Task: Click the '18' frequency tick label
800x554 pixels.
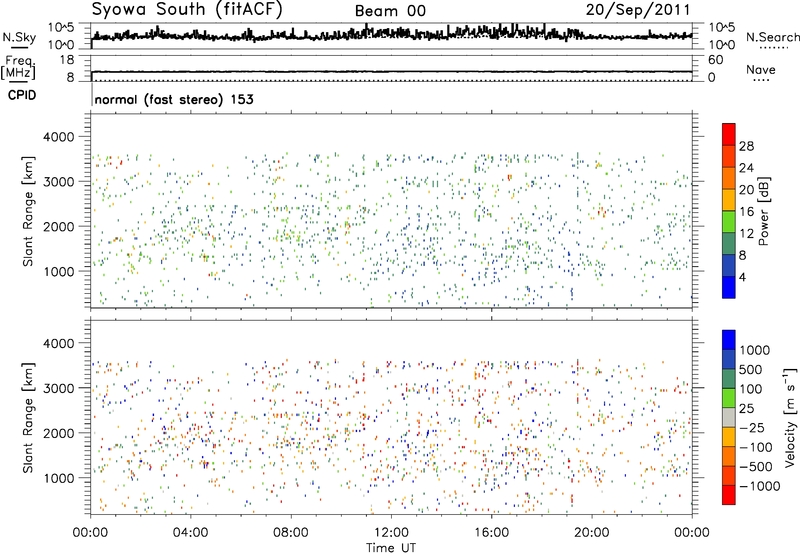Action: click(x=66, y=60)
